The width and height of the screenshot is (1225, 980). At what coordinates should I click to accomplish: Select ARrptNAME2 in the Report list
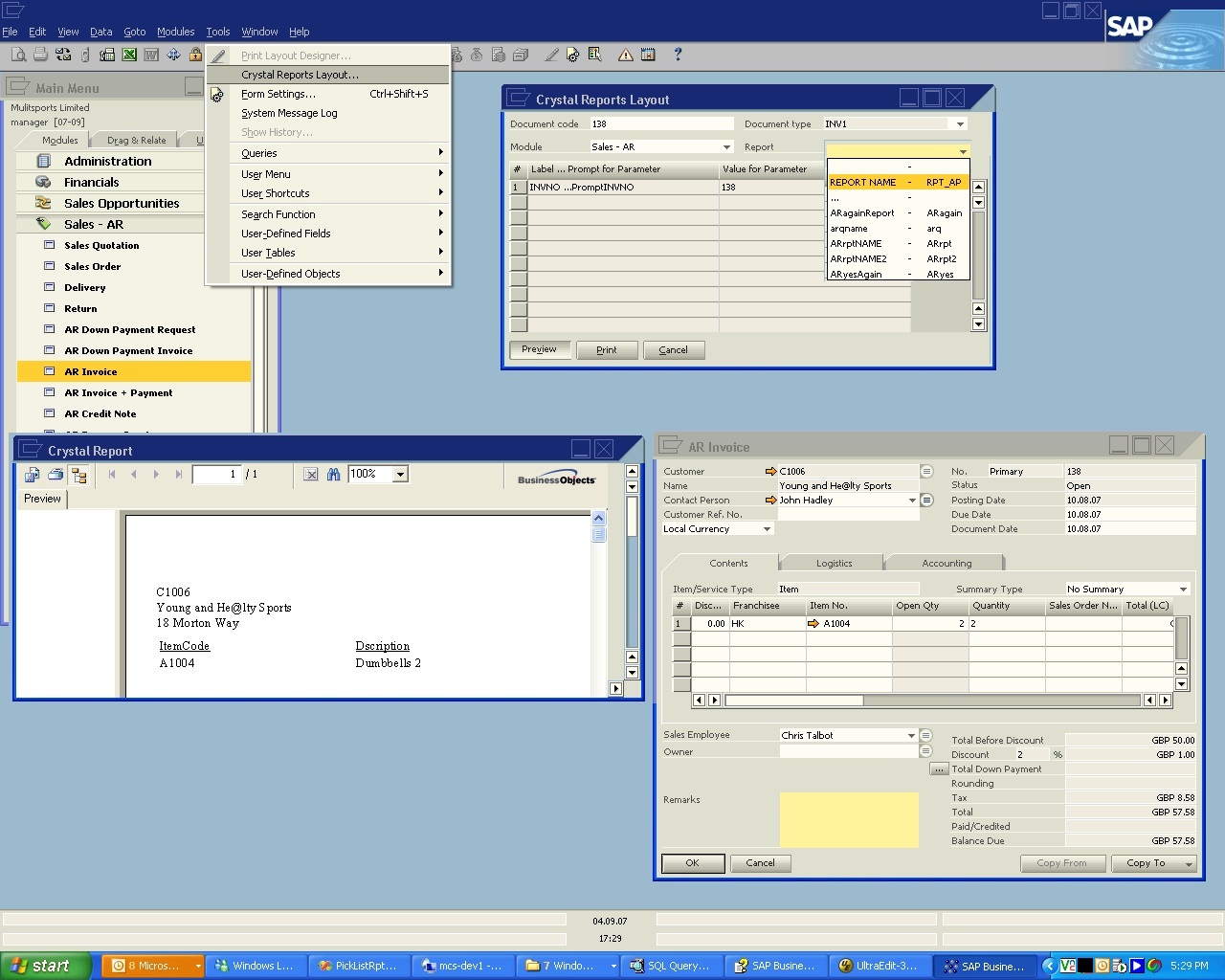click(x=896, y=259)
